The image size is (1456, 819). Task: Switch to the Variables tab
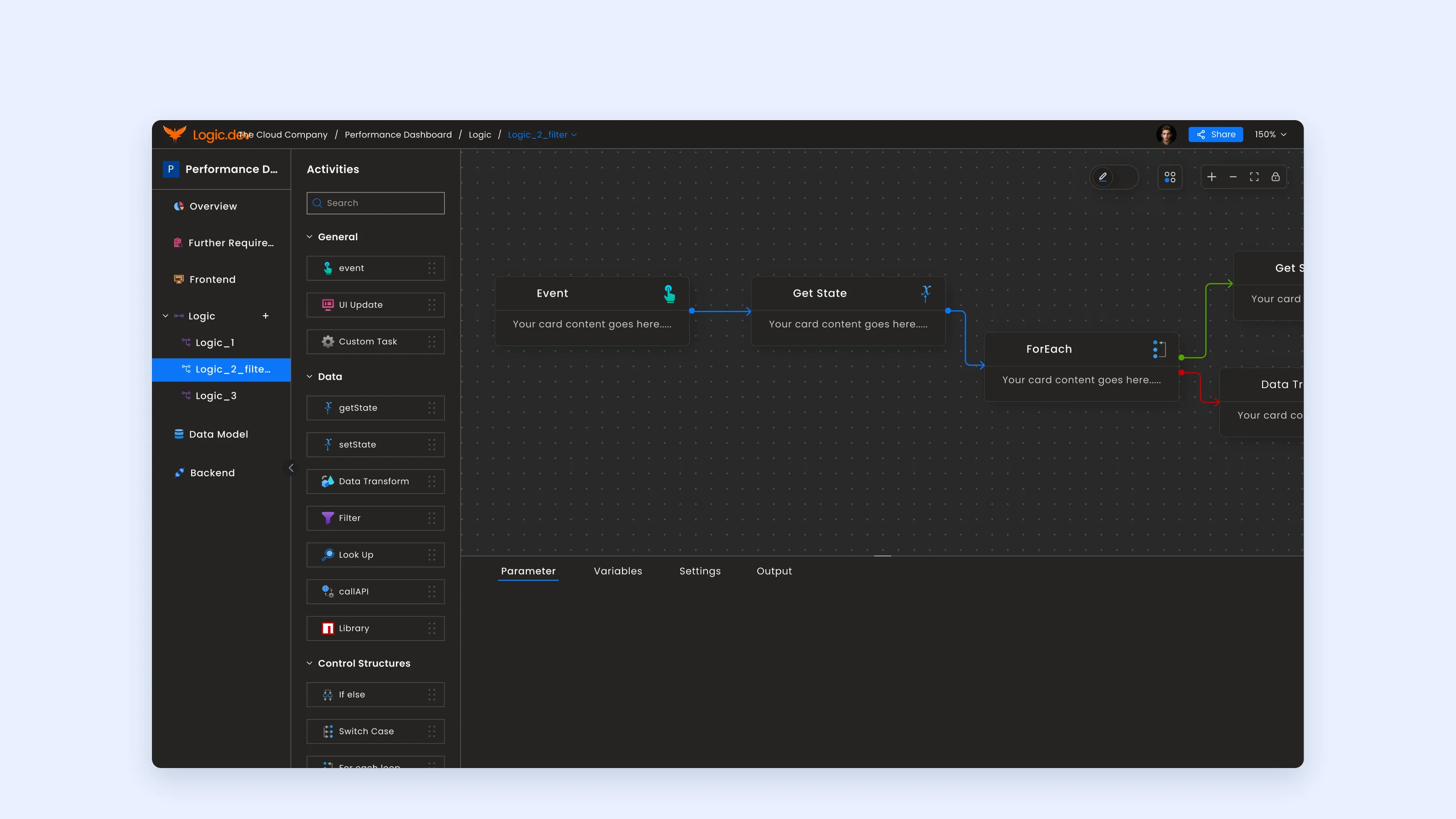[618, 571]
